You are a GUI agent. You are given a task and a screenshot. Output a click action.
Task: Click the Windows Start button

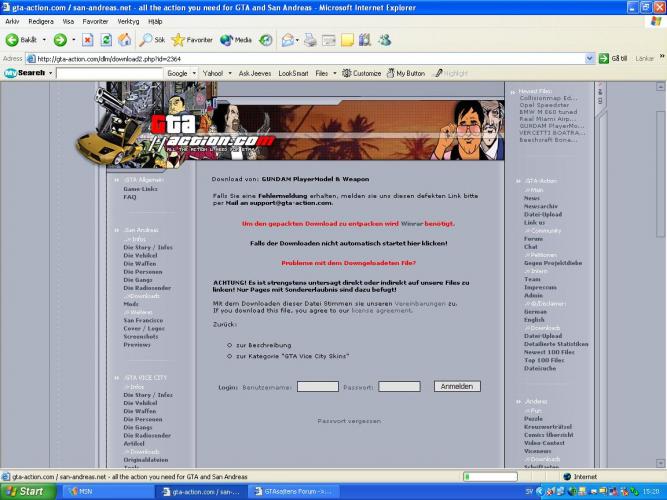pyautogui.click(x=28, y=491)
